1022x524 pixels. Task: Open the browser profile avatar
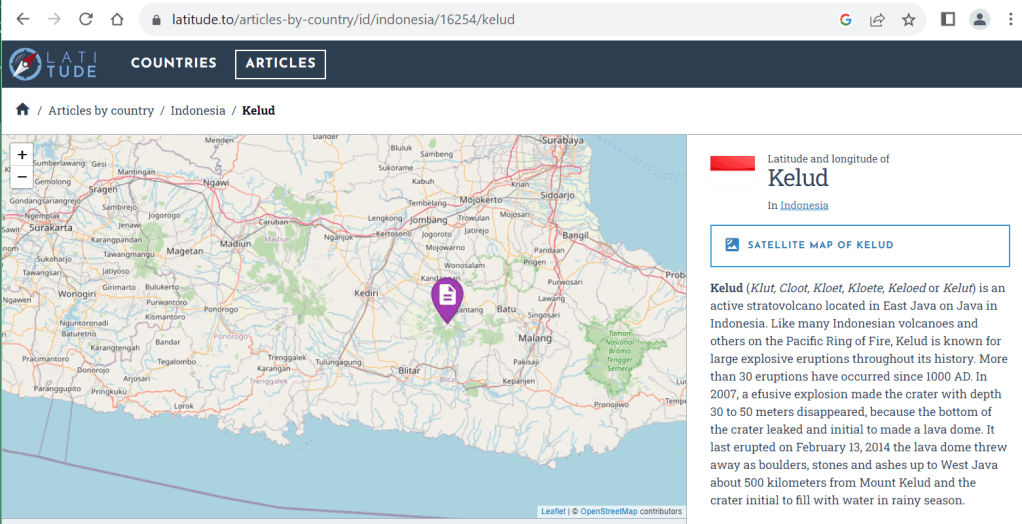(979, 19)
